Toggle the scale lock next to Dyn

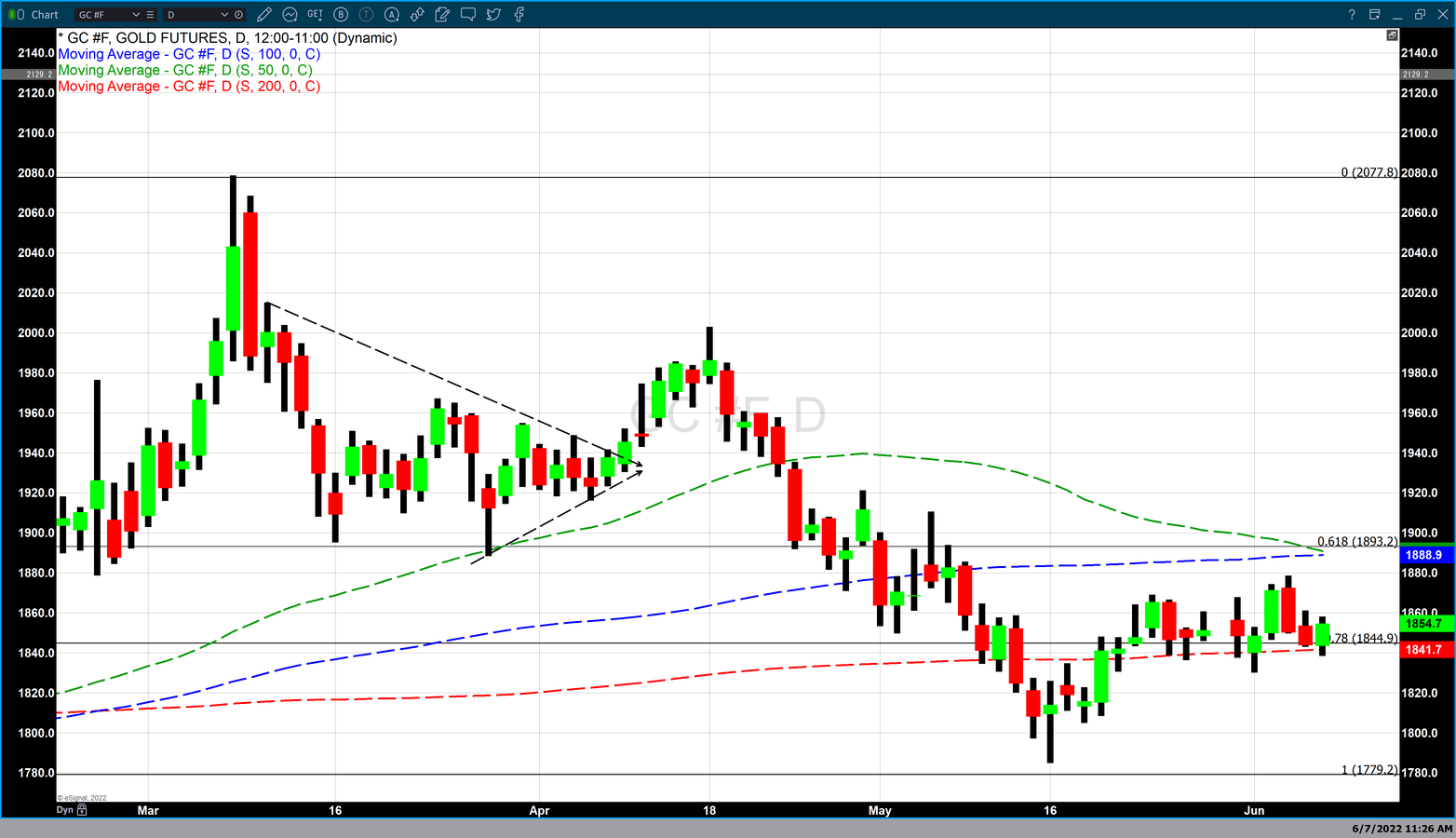[82, 810]
